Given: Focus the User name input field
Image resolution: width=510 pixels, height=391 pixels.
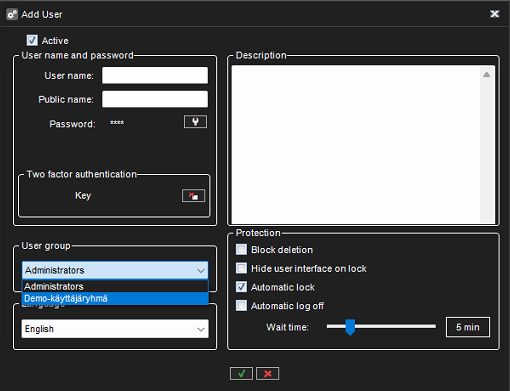Looking at the screenshot, I should [155, 76].
